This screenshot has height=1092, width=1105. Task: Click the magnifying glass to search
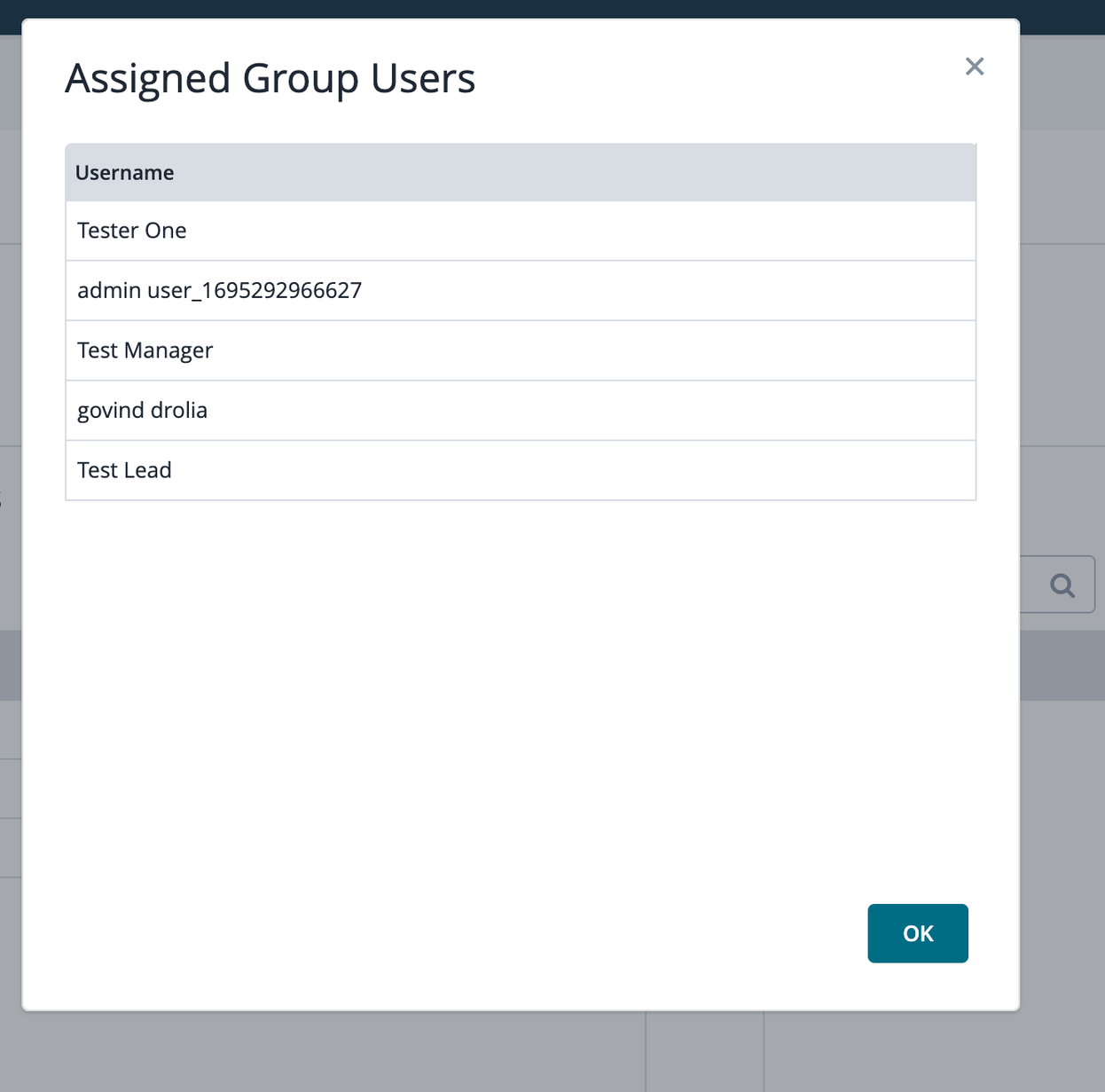[1062, 585]
